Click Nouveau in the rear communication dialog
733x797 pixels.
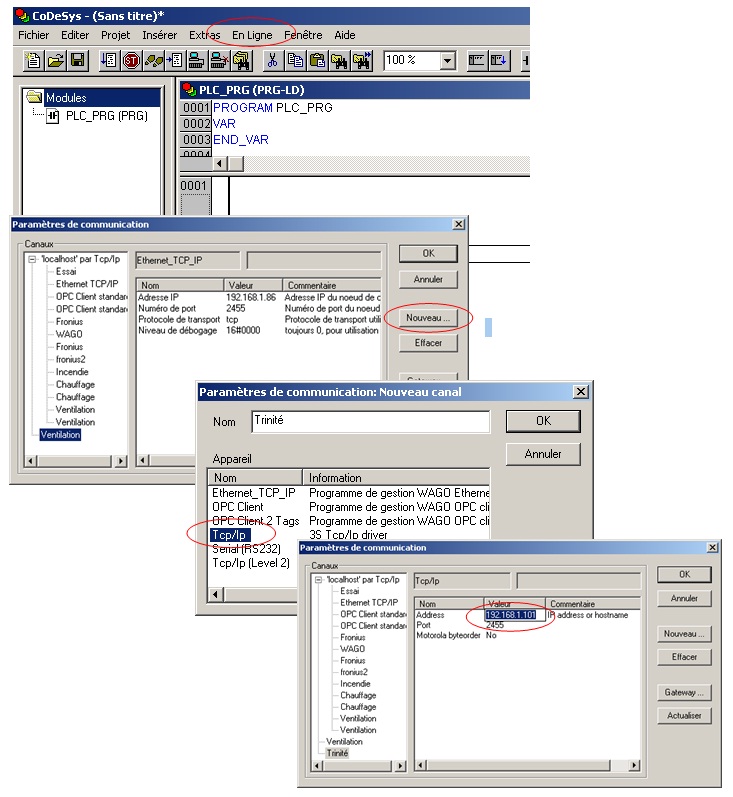428,318
